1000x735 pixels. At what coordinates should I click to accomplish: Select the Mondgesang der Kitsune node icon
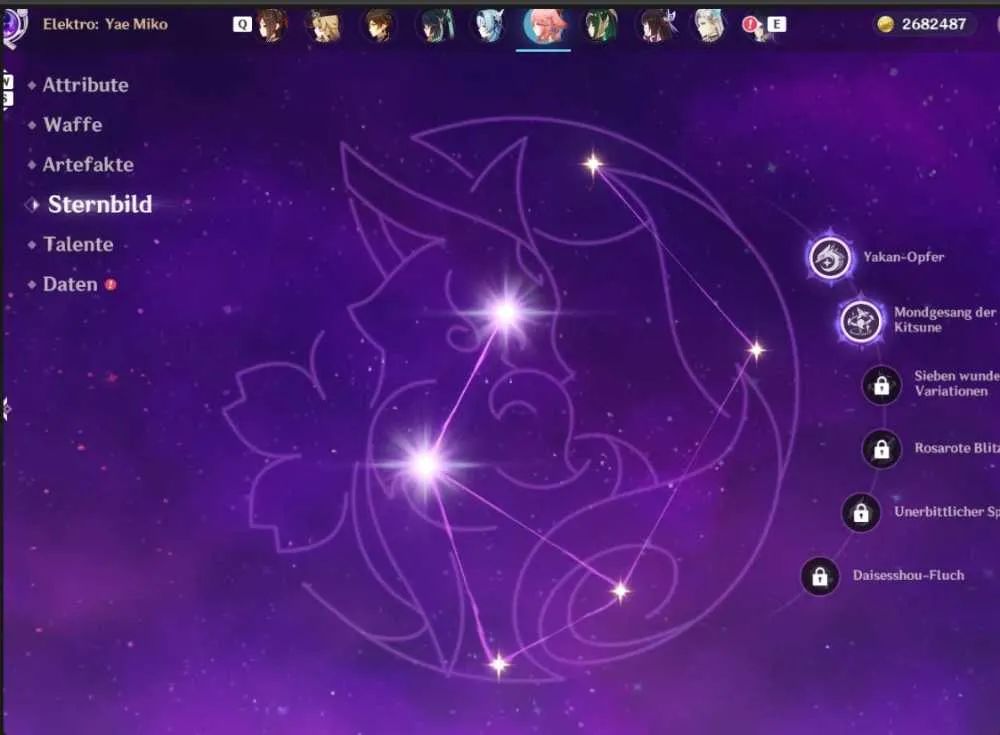pyautogui.click(x=860, y=321)
